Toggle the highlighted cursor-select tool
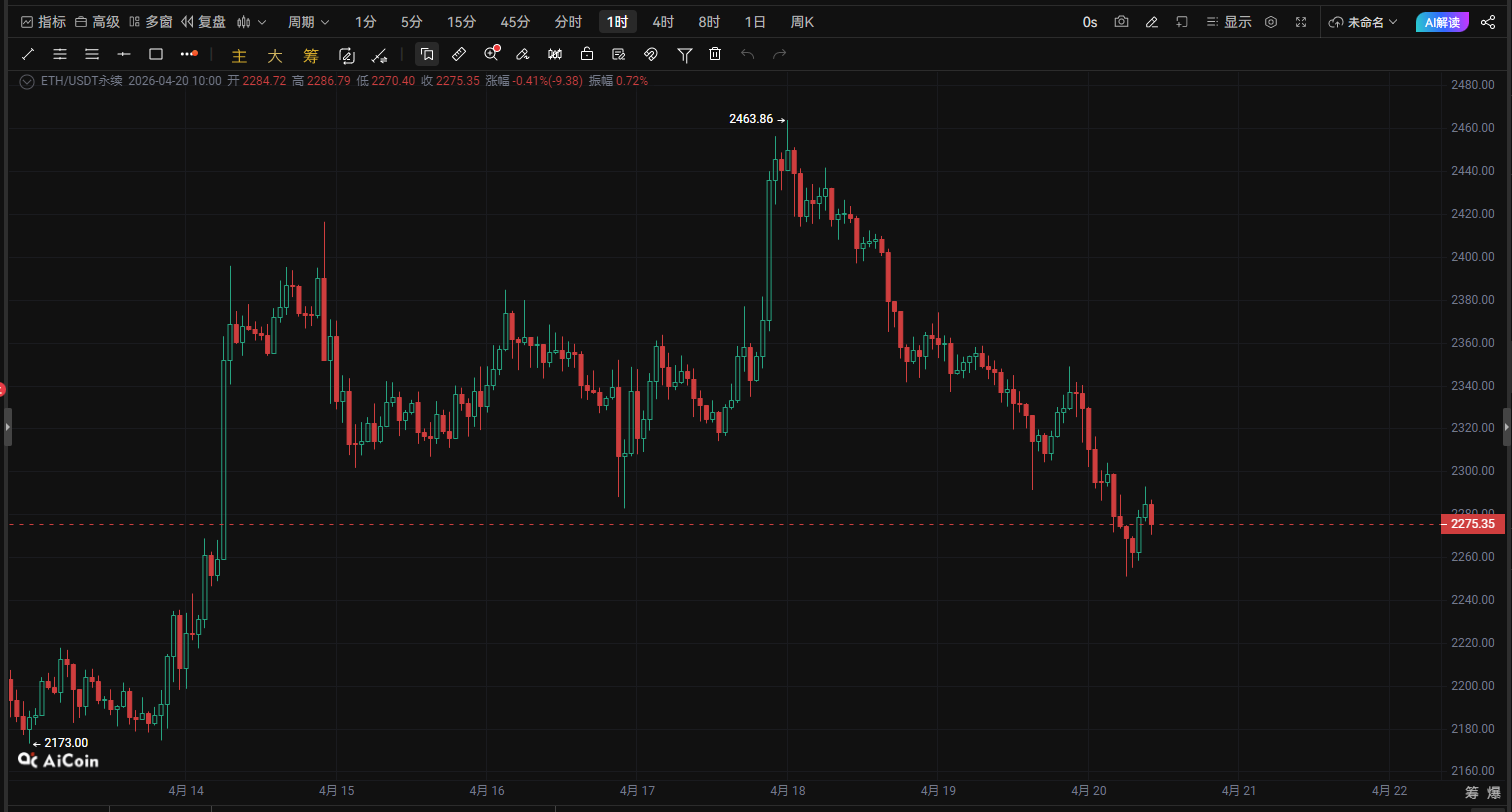1512x812 pixels. (427, 54)
